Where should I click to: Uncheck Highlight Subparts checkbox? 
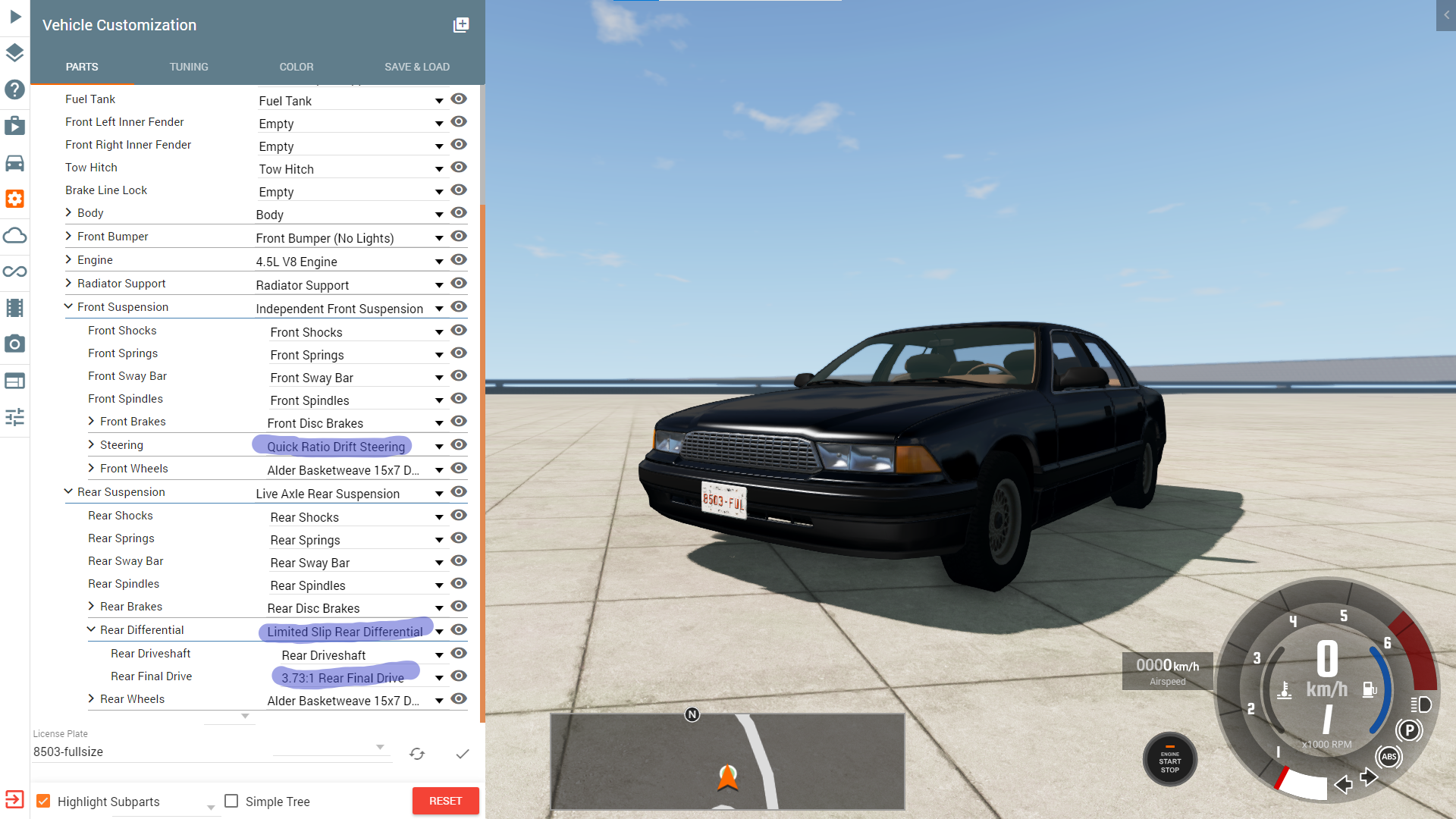click(x=44, y=802)
